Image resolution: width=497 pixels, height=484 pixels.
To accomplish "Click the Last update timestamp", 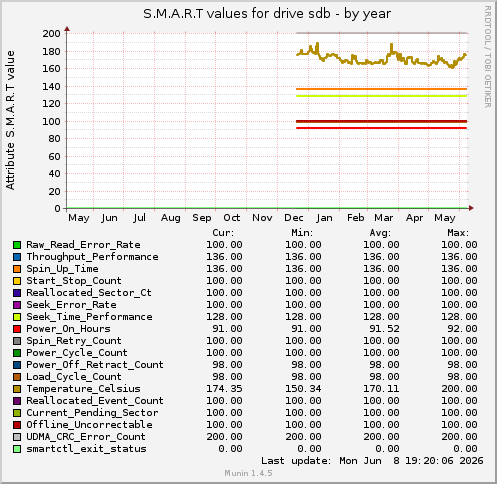I will pos(372,461).
